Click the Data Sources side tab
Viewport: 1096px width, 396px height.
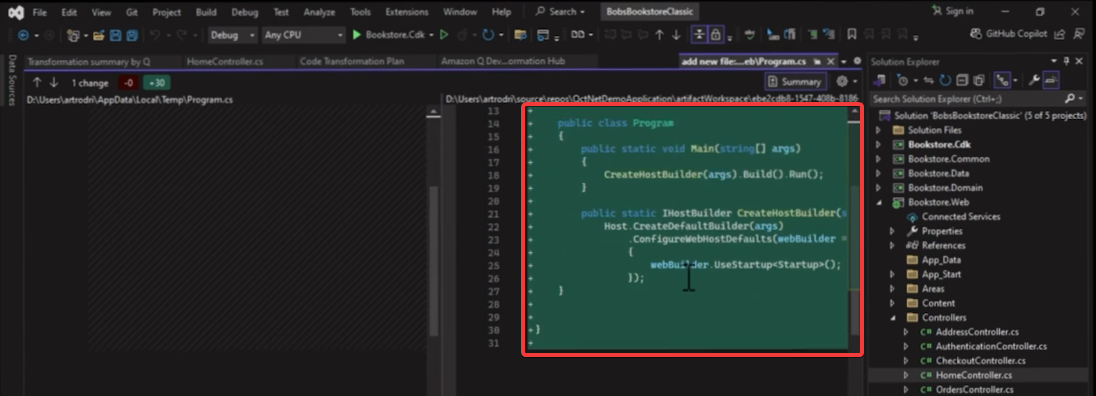tap(12, 80)
